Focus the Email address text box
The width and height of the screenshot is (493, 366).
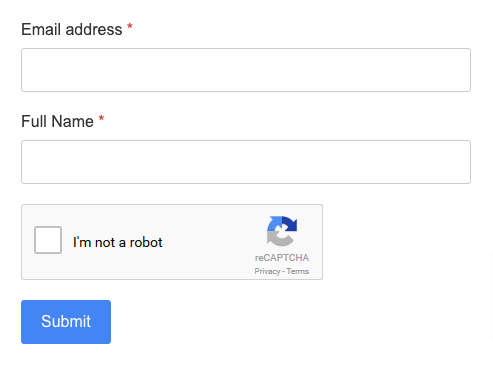tap(246, 70)
